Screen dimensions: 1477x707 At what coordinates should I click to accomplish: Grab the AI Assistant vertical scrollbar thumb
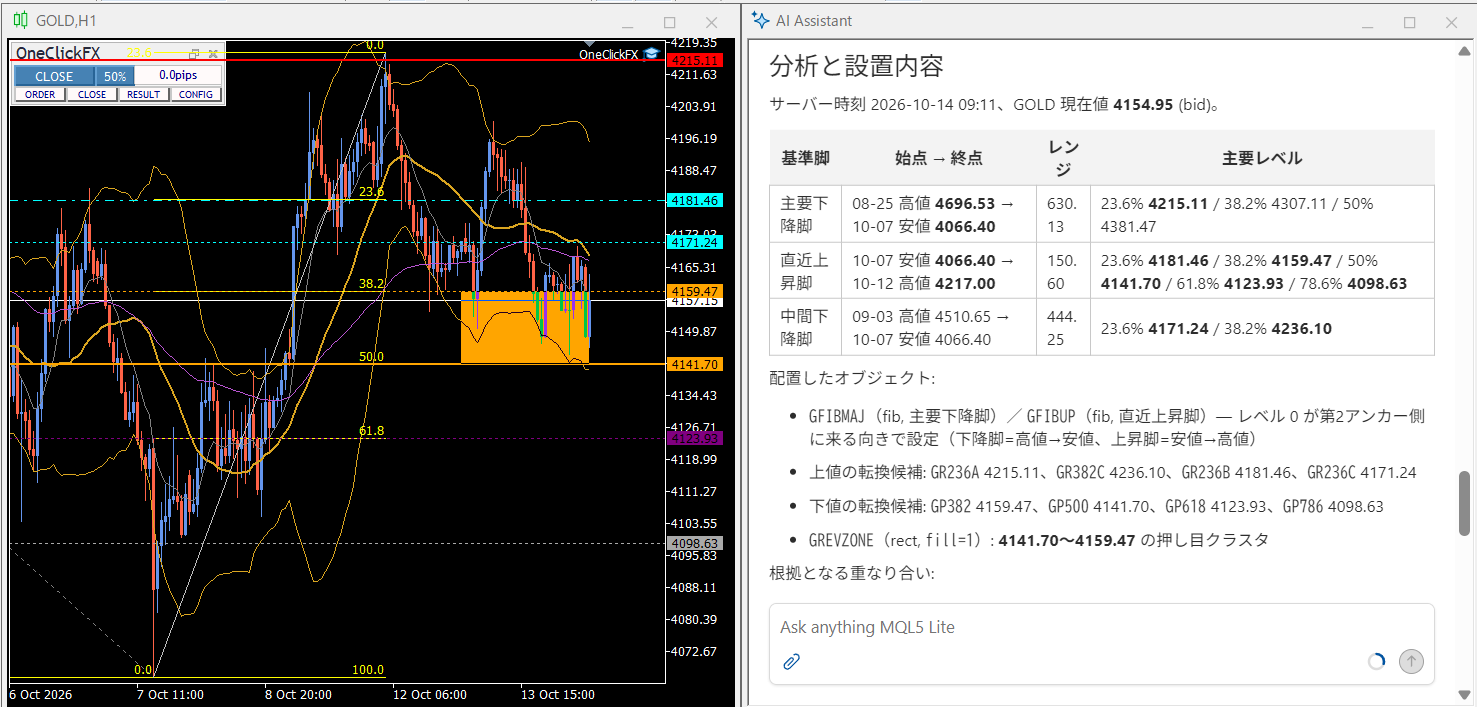point(1465,502)
